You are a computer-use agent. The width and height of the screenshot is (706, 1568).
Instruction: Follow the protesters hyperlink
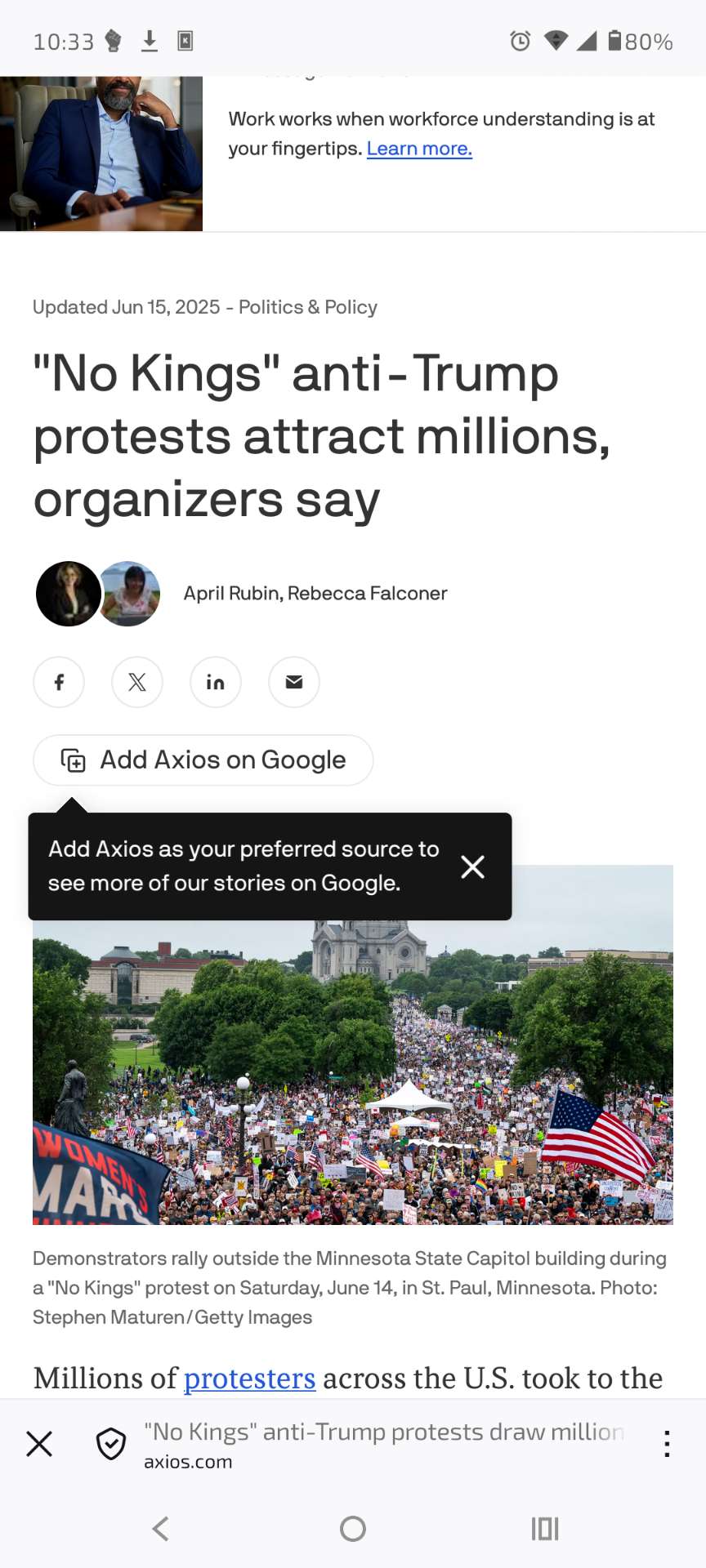coord(249,1379)
